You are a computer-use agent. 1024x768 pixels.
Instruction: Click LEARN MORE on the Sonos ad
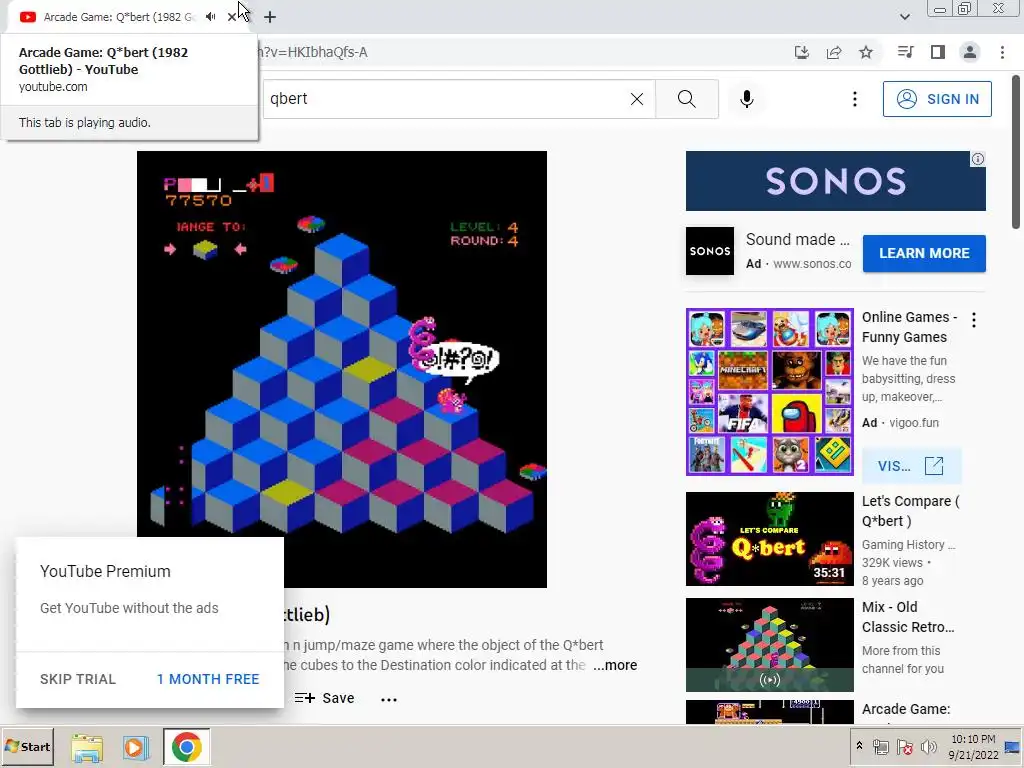pyautogui.click(x=924, y=253)
